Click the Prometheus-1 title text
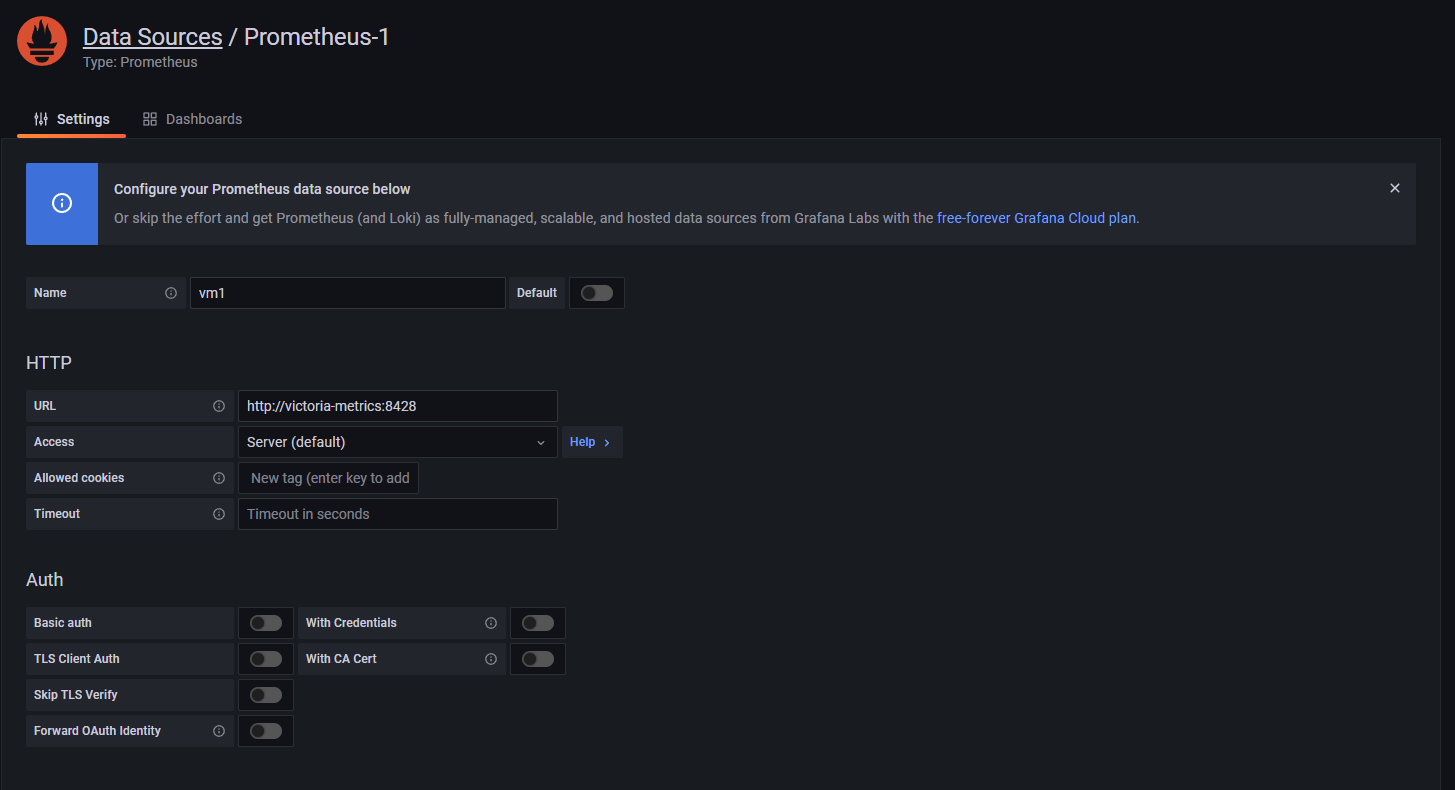1455x790 pixels. click(x=317, y=37)
